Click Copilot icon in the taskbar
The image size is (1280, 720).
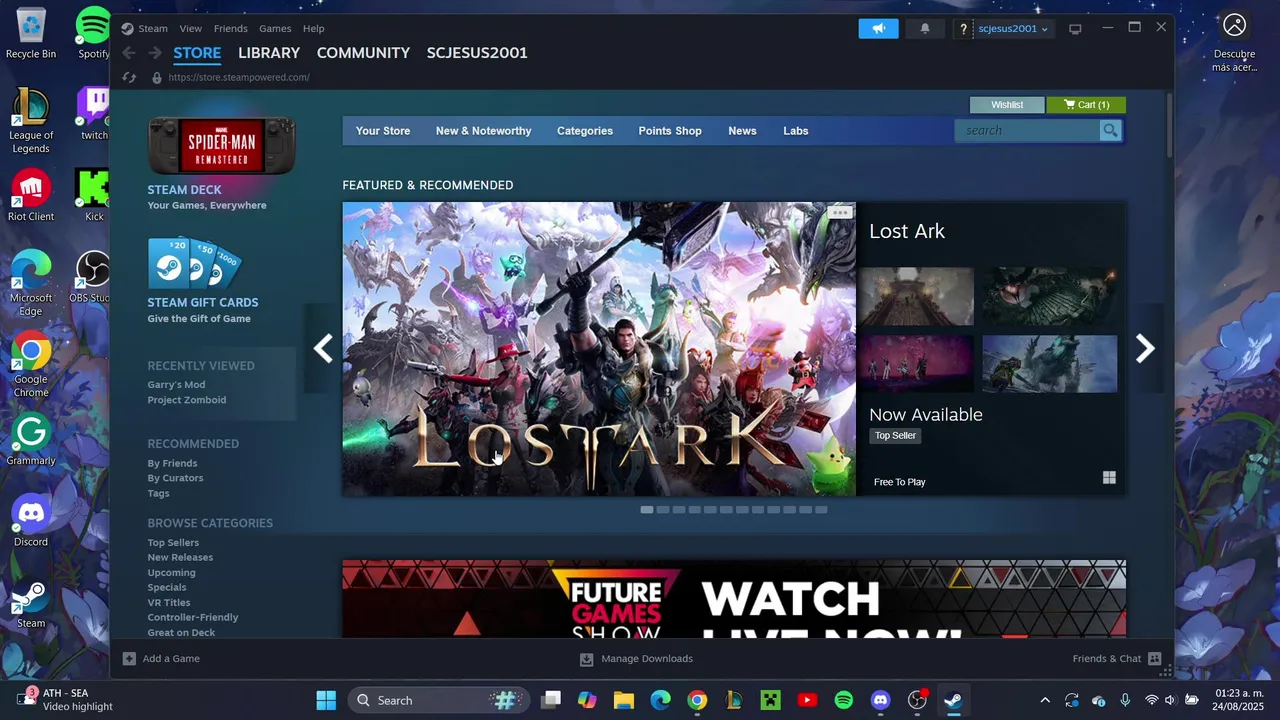pyautogui.click(x=587, y=700)
